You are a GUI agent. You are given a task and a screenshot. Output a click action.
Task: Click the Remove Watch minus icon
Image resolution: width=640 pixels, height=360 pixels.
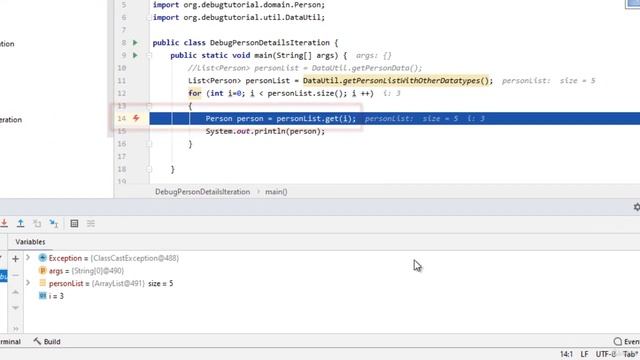click(16, 275)
